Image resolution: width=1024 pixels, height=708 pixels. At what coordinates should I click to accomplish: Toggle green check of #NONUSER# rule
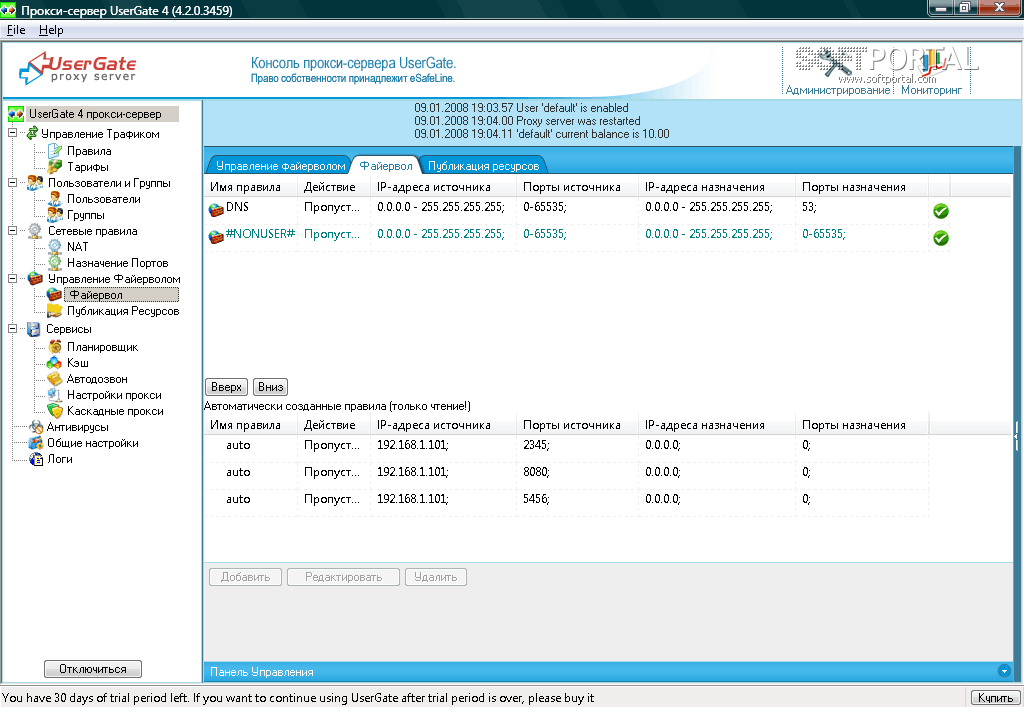[x=940, y=238]
